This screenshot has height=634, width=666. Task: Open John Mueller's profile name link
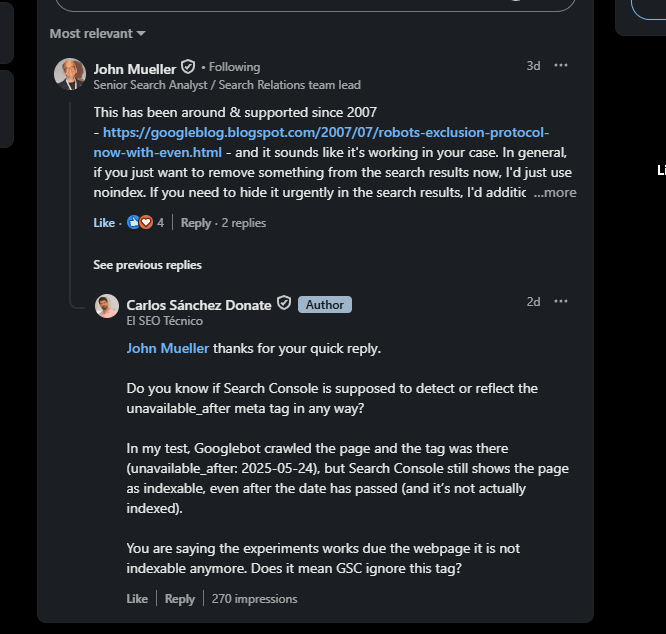[x=134, y=68]
